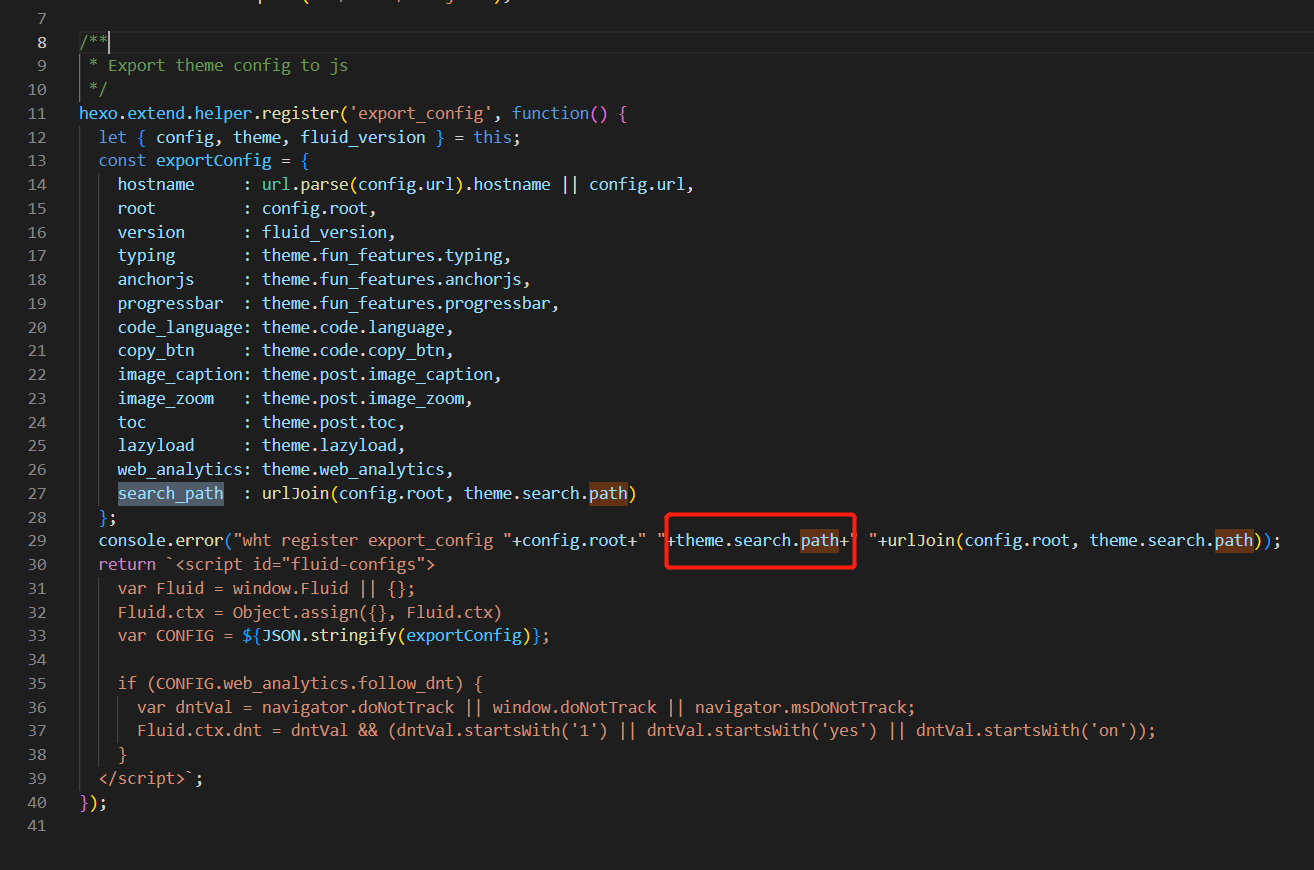Click 'url.parse' on line 14
The height and width of the screenshot is (870, 1314).
[x=305, y=184]
